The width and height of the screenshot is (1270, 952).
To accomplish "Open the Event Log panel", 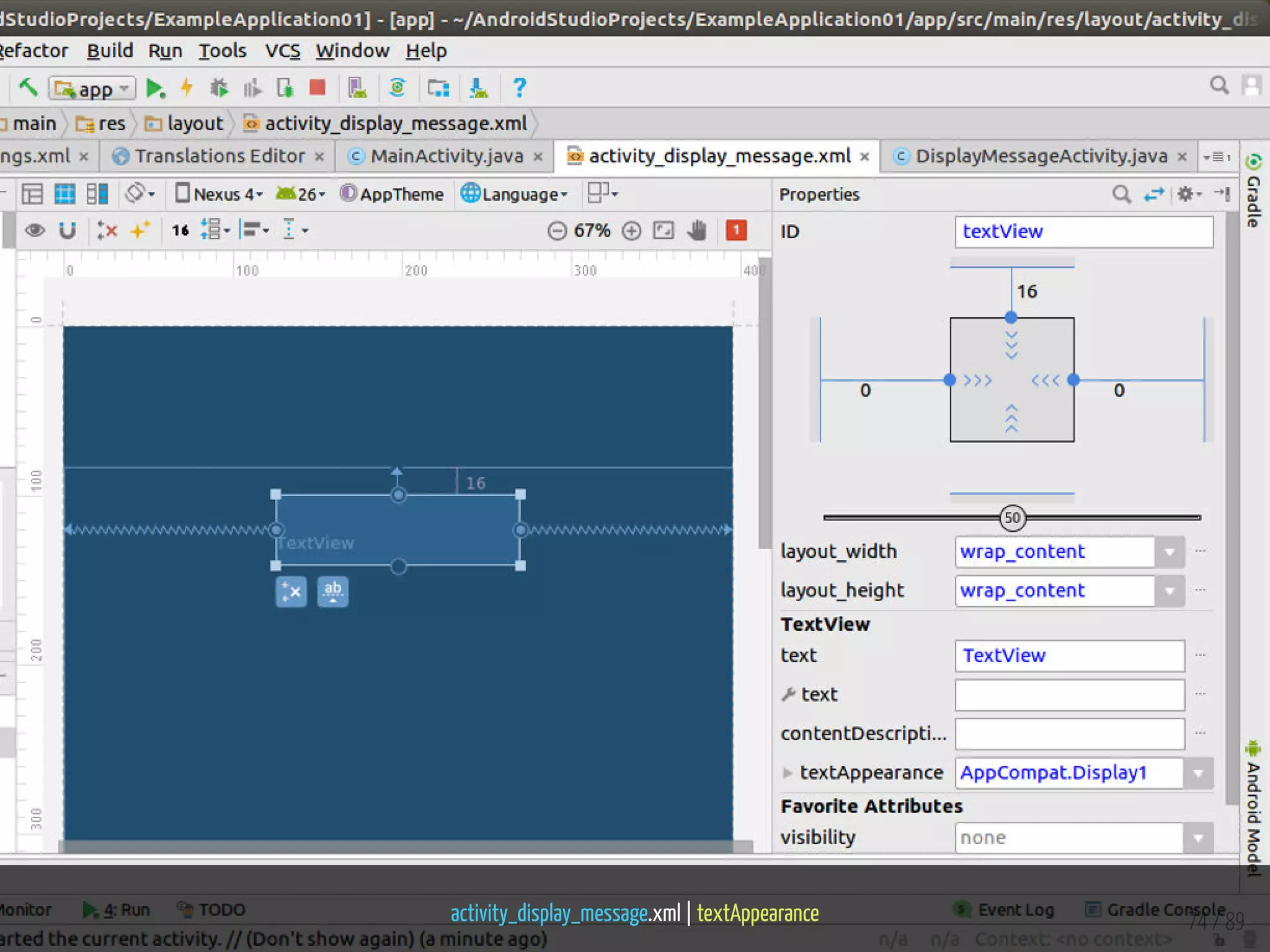I will (1005, 910).
